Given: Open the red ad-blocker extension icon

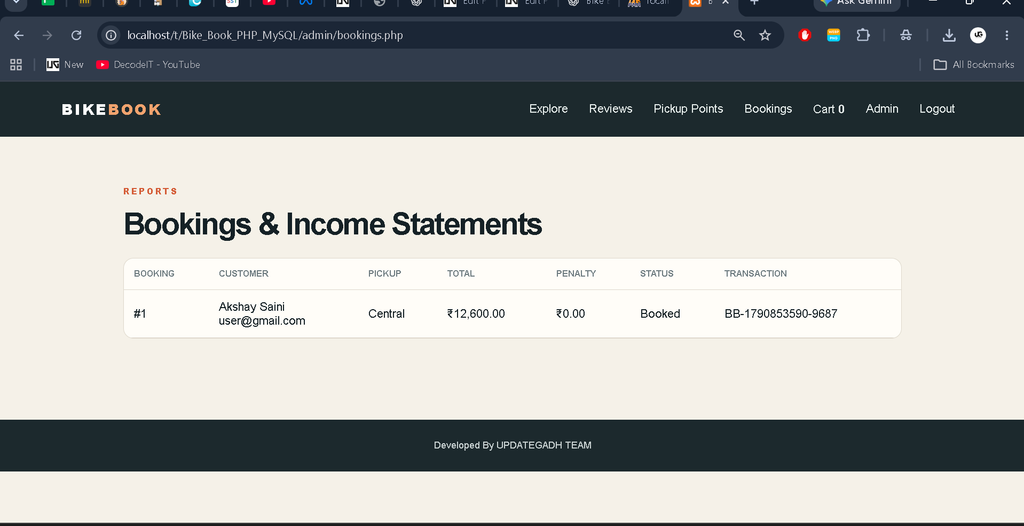Looking at the screenshot, I should pyautogui.click(x=805, y=35).
